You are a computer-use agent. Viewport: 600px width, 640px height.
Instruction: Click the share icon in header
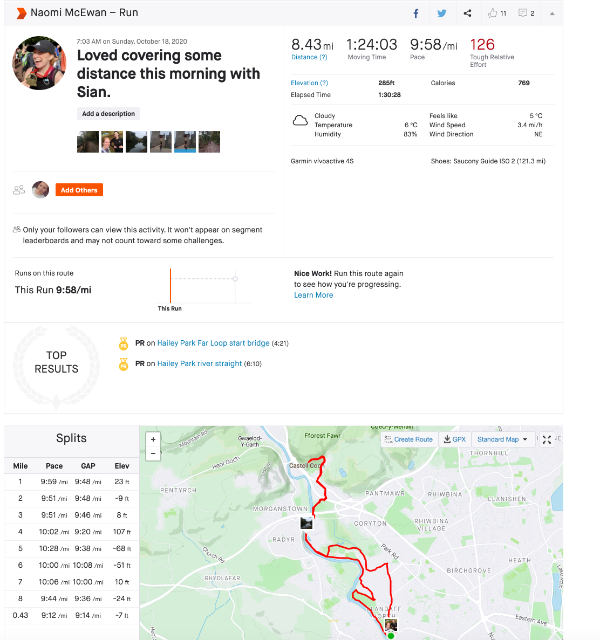coord(468,13)
